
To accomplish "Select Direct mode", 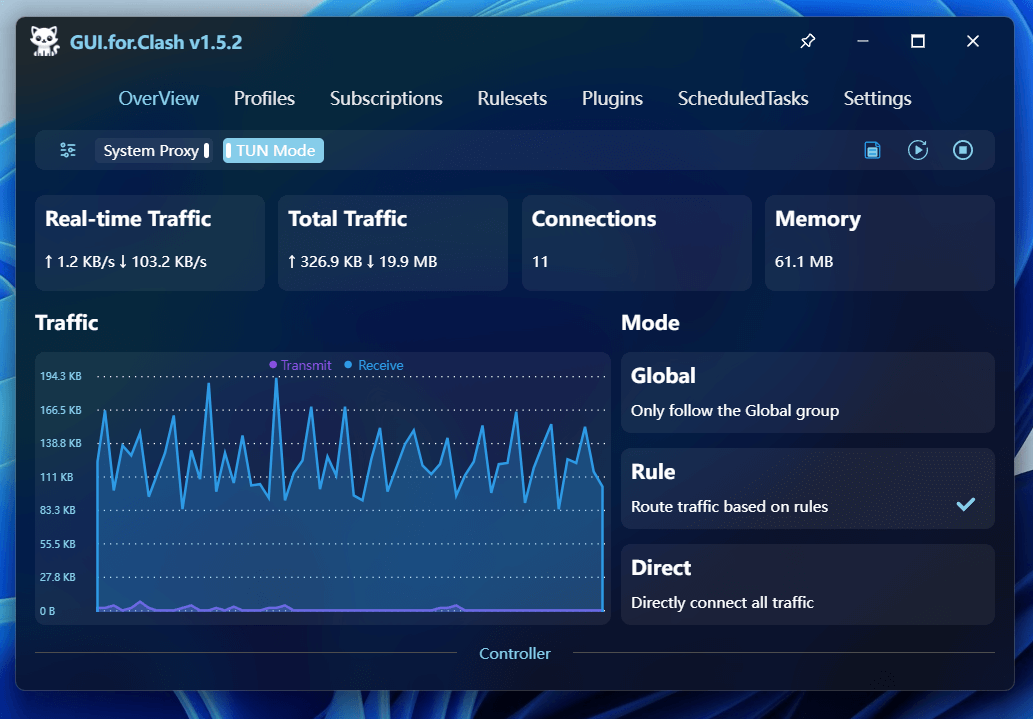I will (x=808, y=585).
